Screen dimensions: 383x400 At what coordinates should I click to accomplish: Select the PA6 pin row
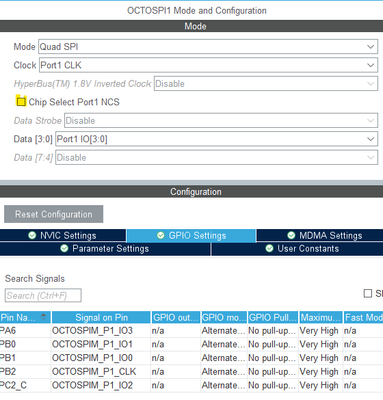pyautogui.click(x=191, y=331)
